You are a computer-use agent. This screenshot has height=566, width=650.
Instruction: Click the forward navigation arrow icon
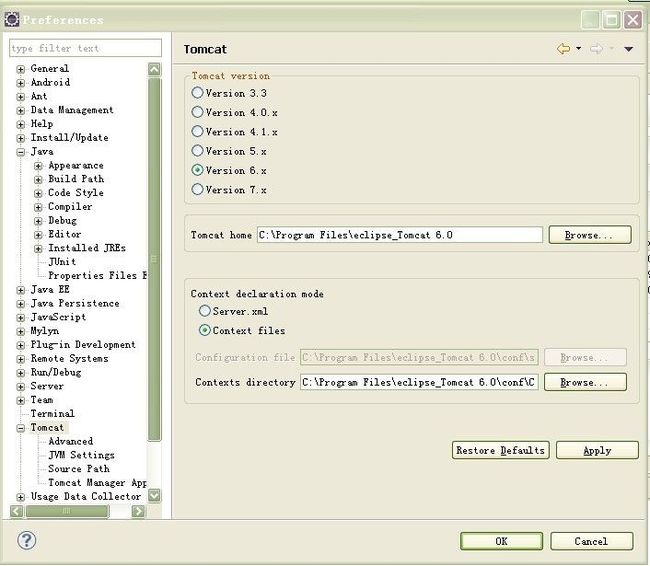coord(596,49)
